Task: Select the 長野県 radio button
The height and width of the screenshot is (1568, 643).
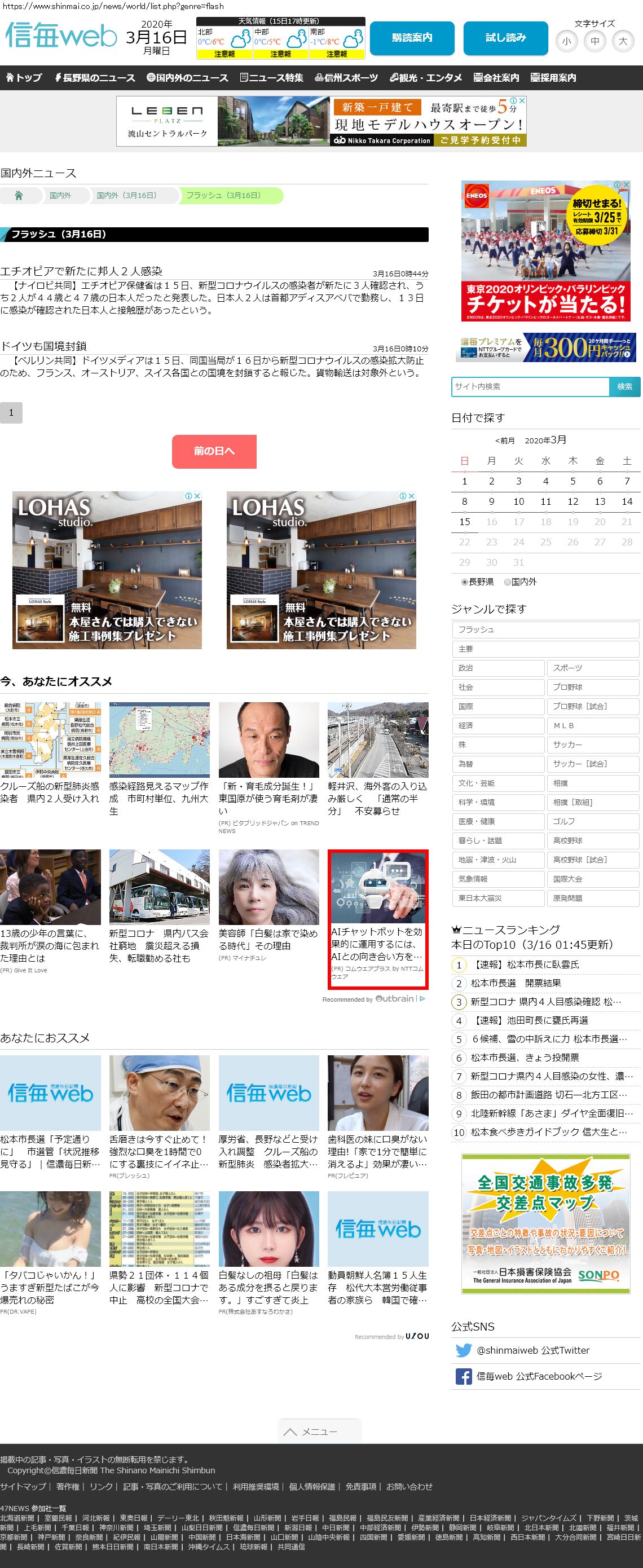Action: (x=465, y=582)
